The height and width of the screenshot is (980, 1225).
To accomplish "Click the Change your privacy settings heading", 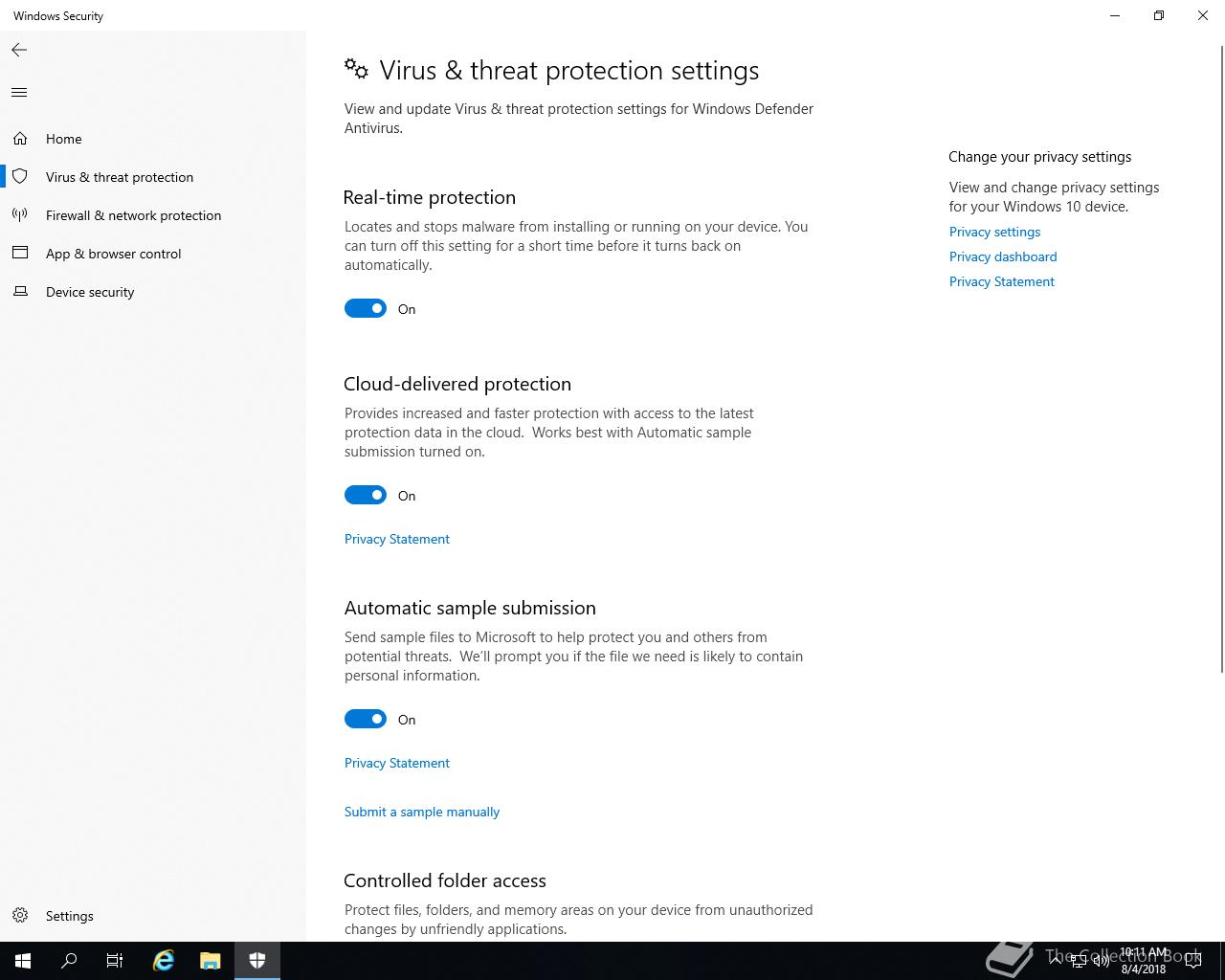I will 1040,157.
